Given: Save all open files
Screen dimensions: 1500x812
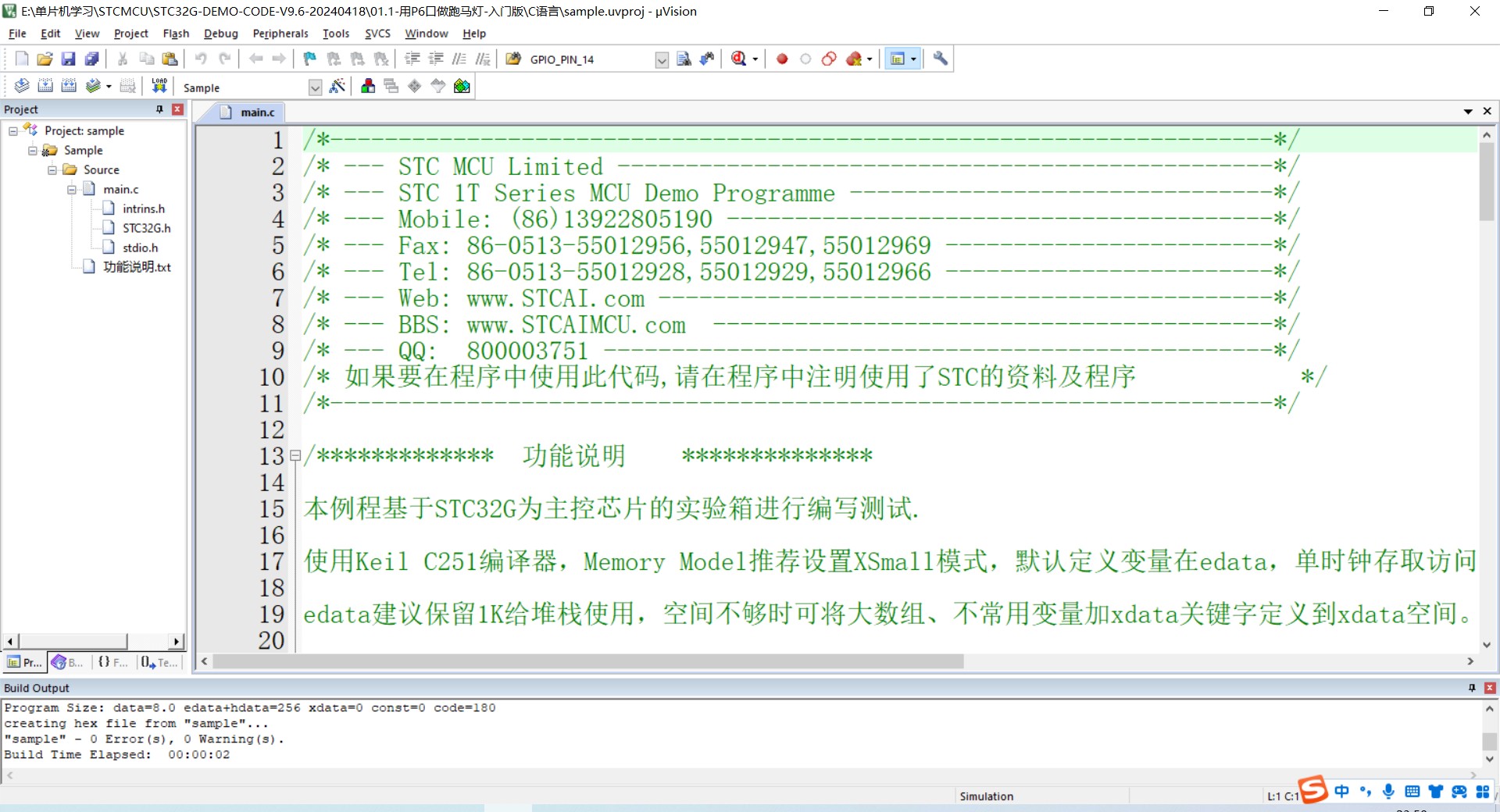Looking at the screenshot, I should click(91, 59).
